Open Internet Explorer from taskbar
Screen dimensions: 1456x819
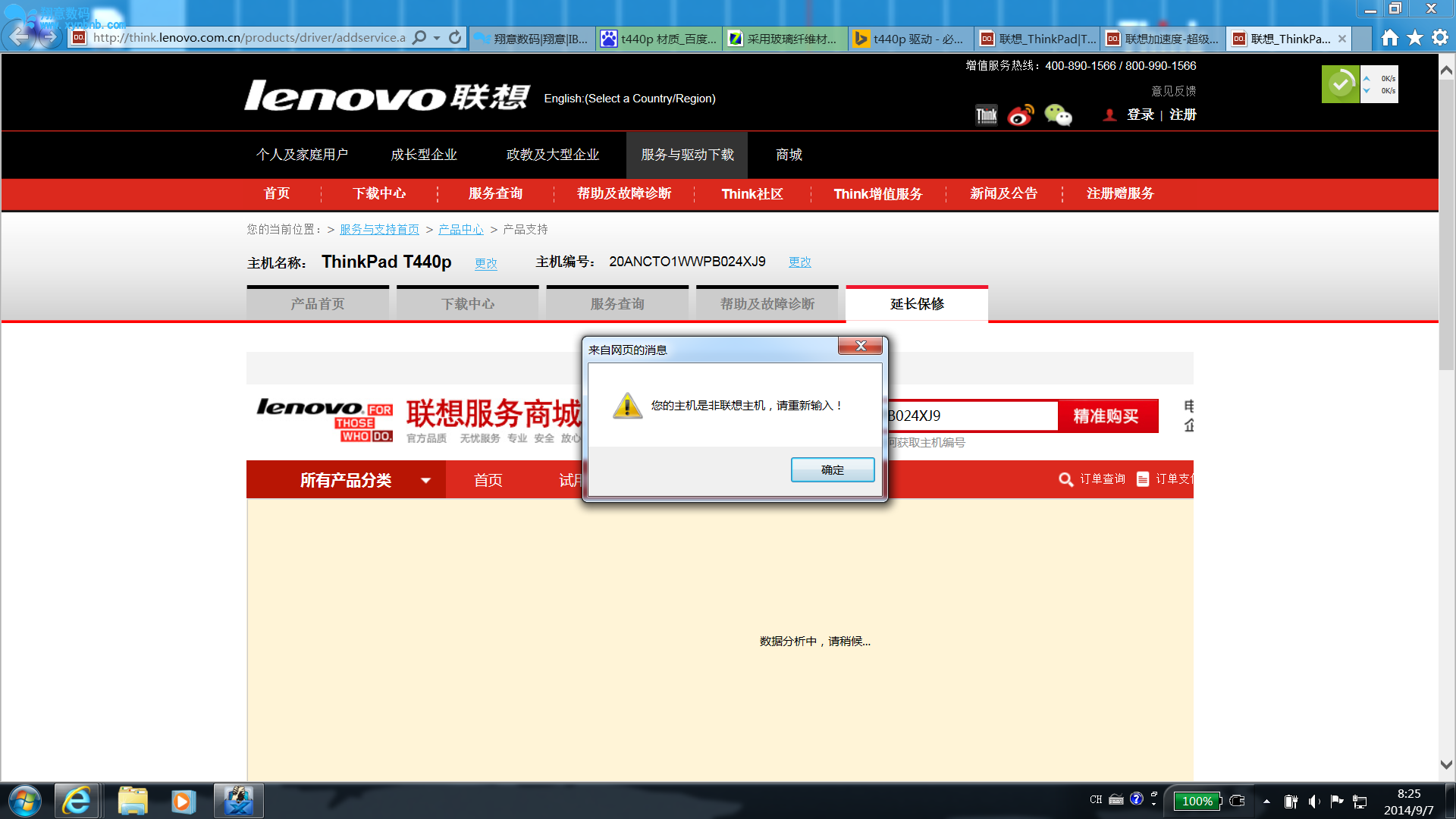click(77, 801)
